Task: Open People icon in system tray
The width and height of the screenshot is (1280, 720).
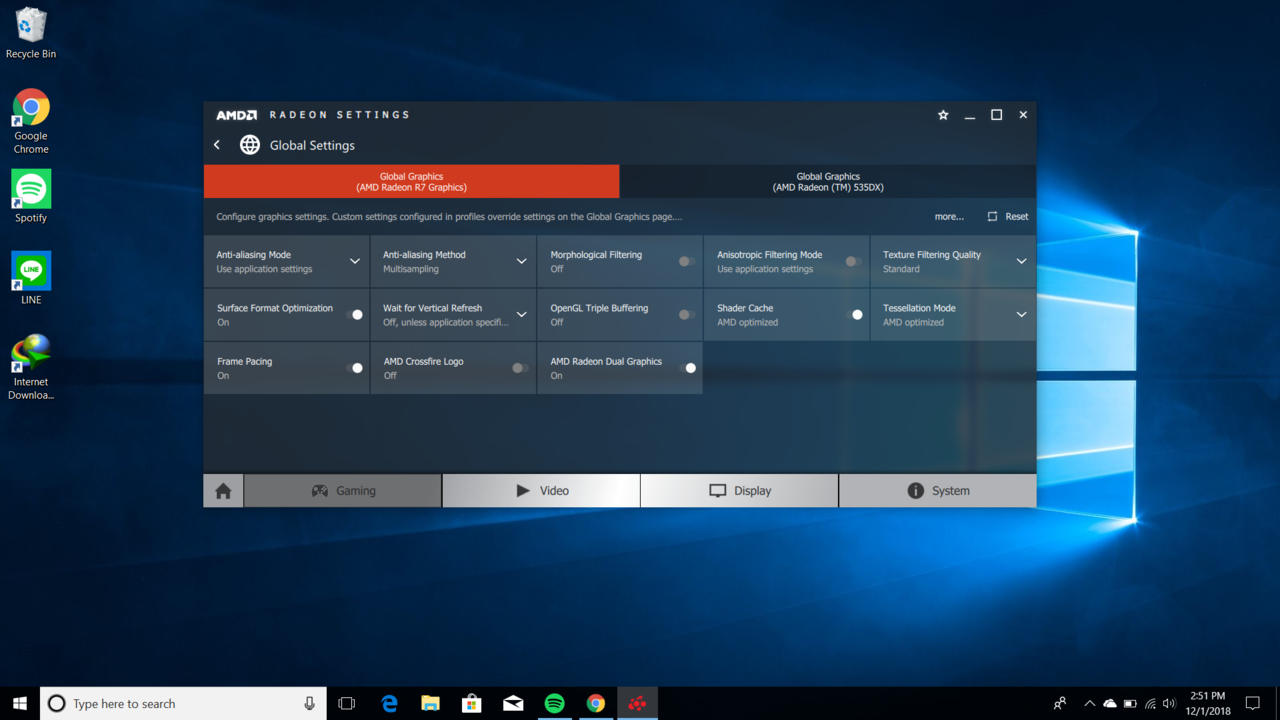Action: click(1060, 704)
